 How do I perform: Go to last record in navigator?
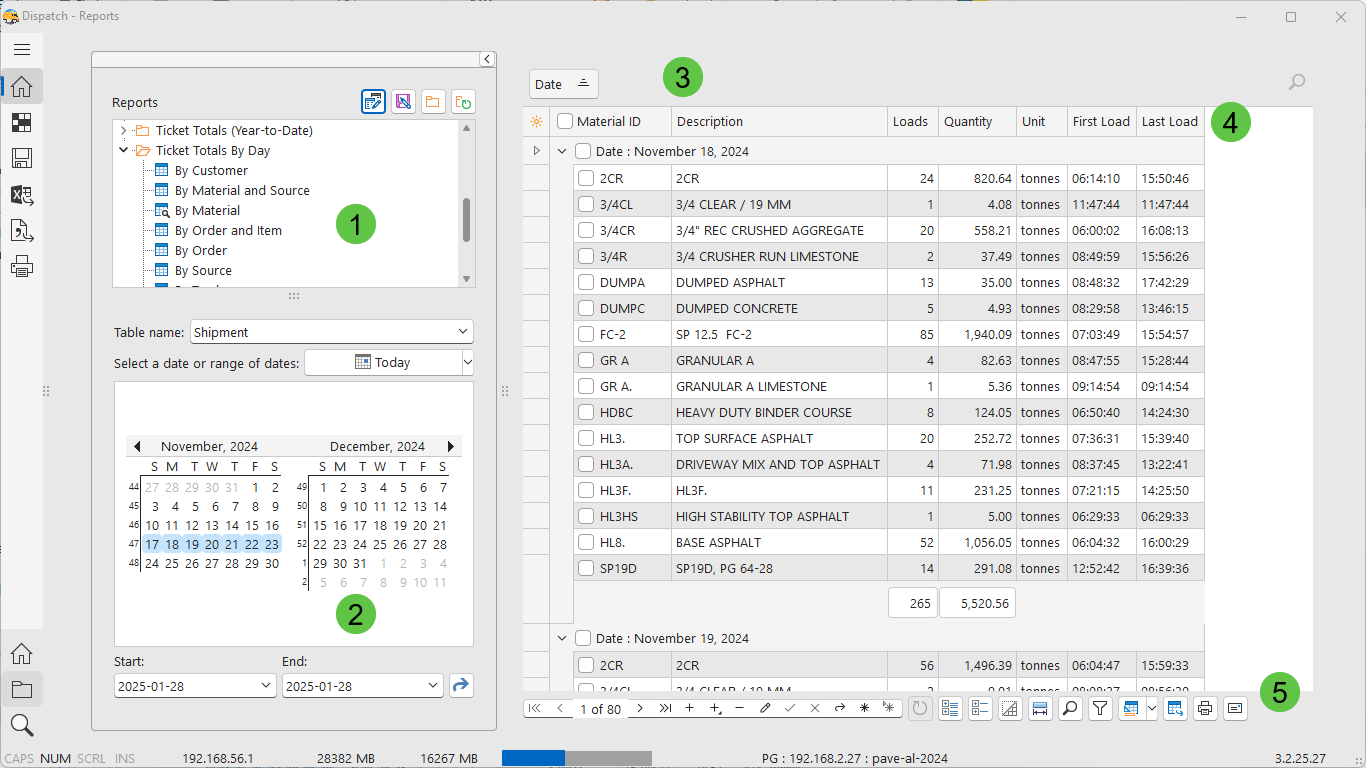665,708
